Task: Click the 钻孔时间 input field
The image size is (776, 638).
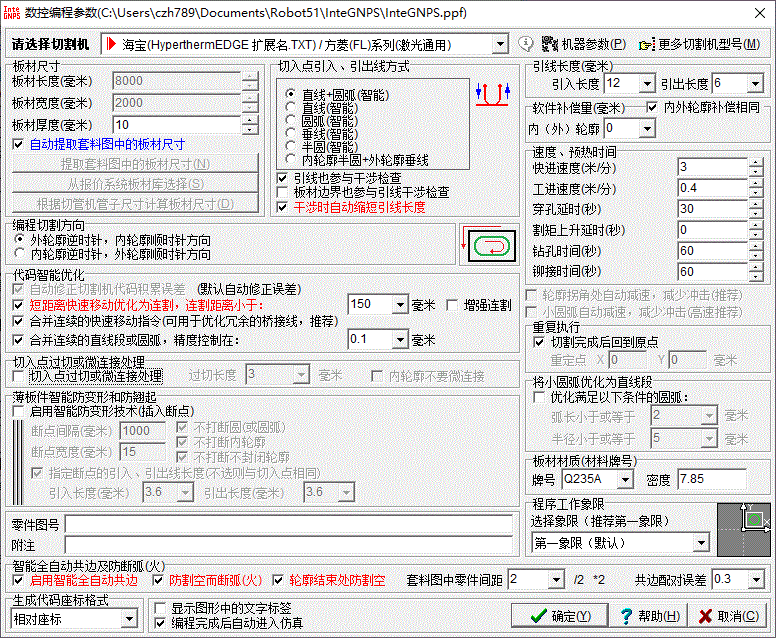Action: coord(712,251)
